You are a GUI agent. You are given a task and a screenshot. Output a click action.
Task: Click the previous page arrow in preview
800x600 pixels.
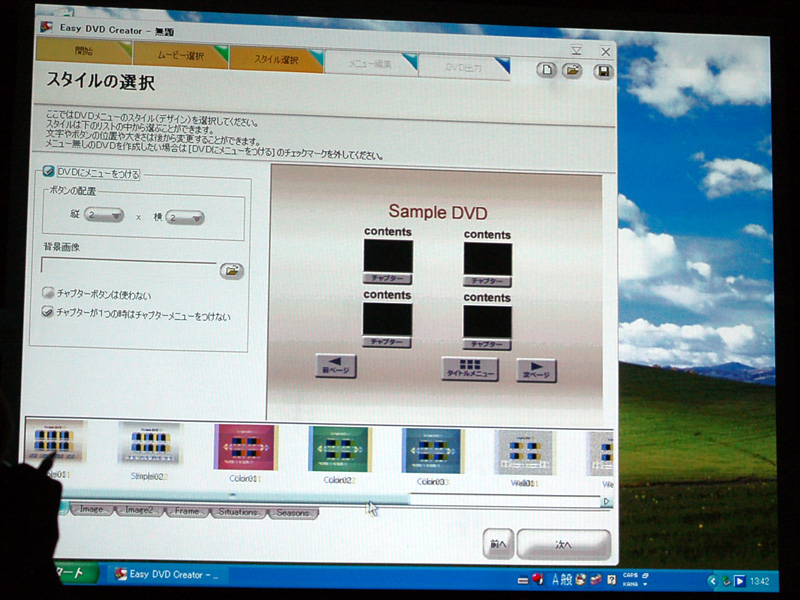[335, 366]
